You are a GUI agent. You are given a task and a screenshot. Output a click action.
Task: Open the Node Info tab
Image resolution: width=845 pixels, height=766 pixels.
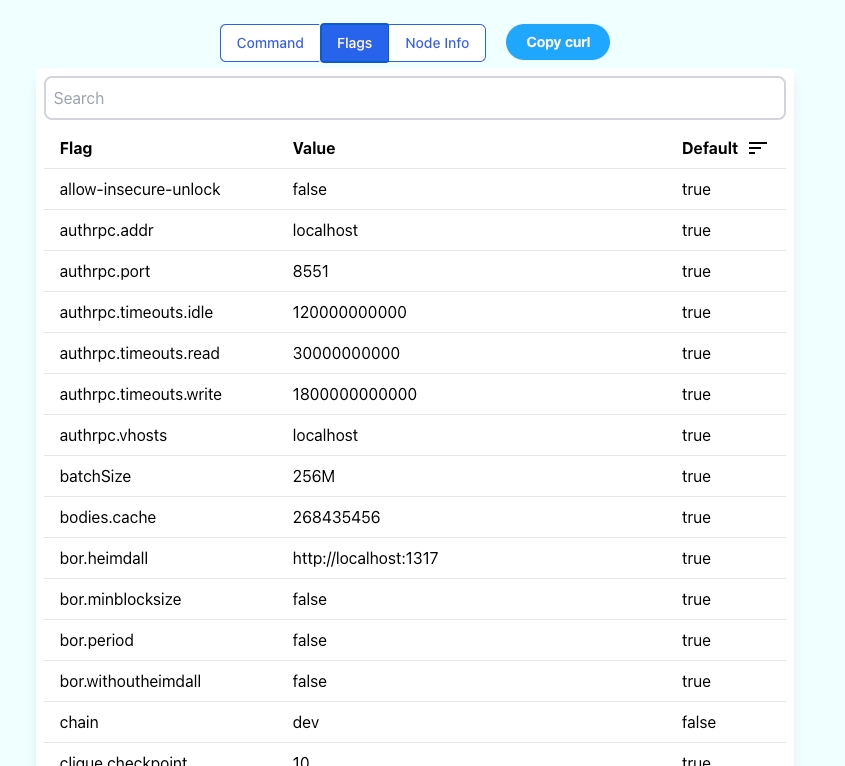(437, 43)
